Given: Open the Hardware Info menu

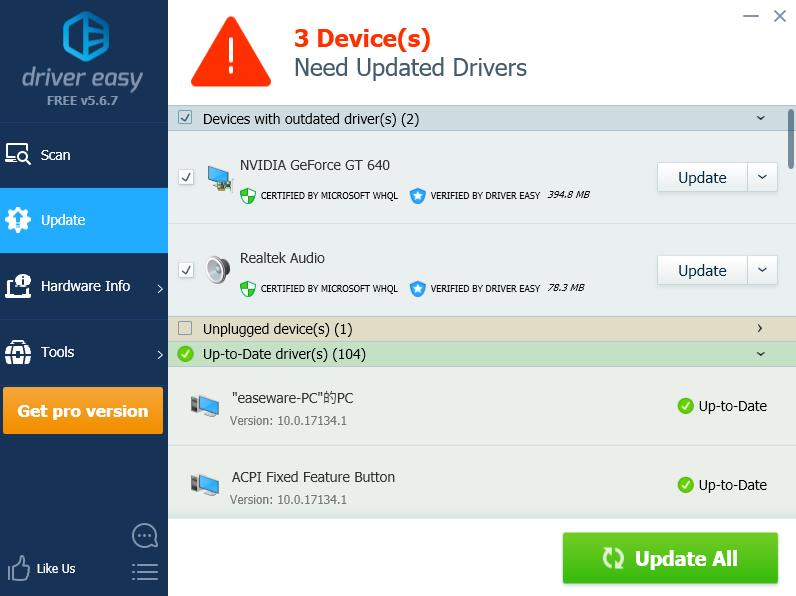Looking at the screenshot, I should pyautogui.click(x=84, y=286).
